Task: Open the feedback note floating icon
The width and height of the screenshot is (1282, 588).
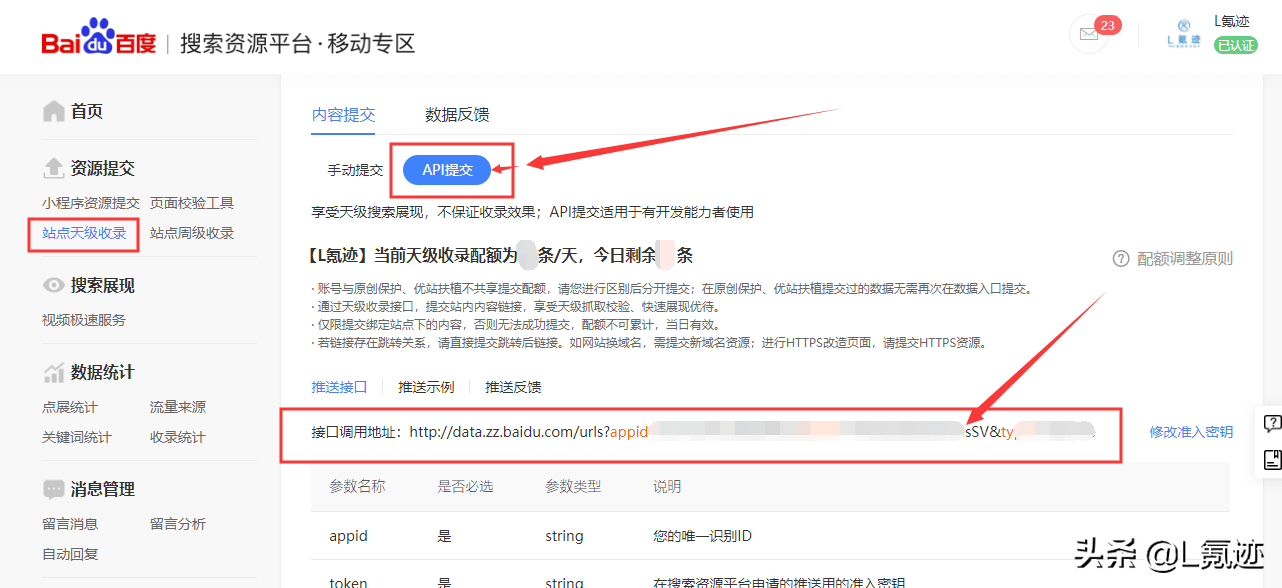Action: [1272, 460]
